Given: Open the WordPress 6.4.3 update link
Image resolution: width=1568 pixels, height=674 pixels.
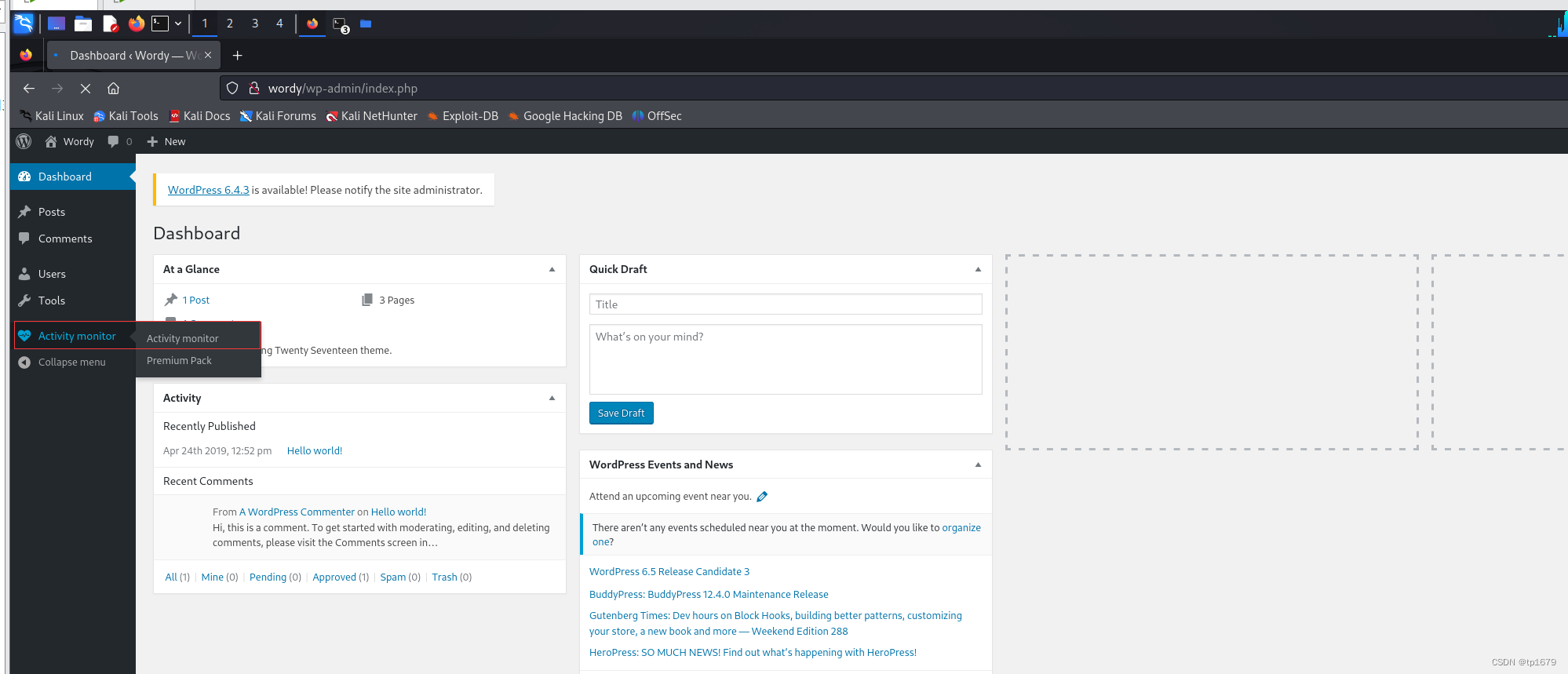Looking at the screenshot, I should click(208, 190).
